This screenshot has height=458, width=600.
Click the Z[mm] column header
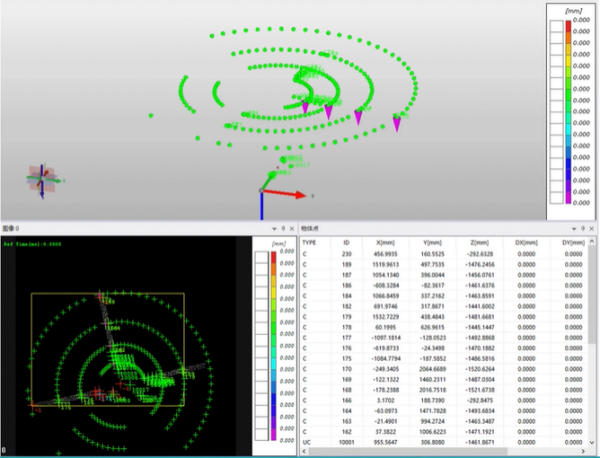(x=479, y=243)
